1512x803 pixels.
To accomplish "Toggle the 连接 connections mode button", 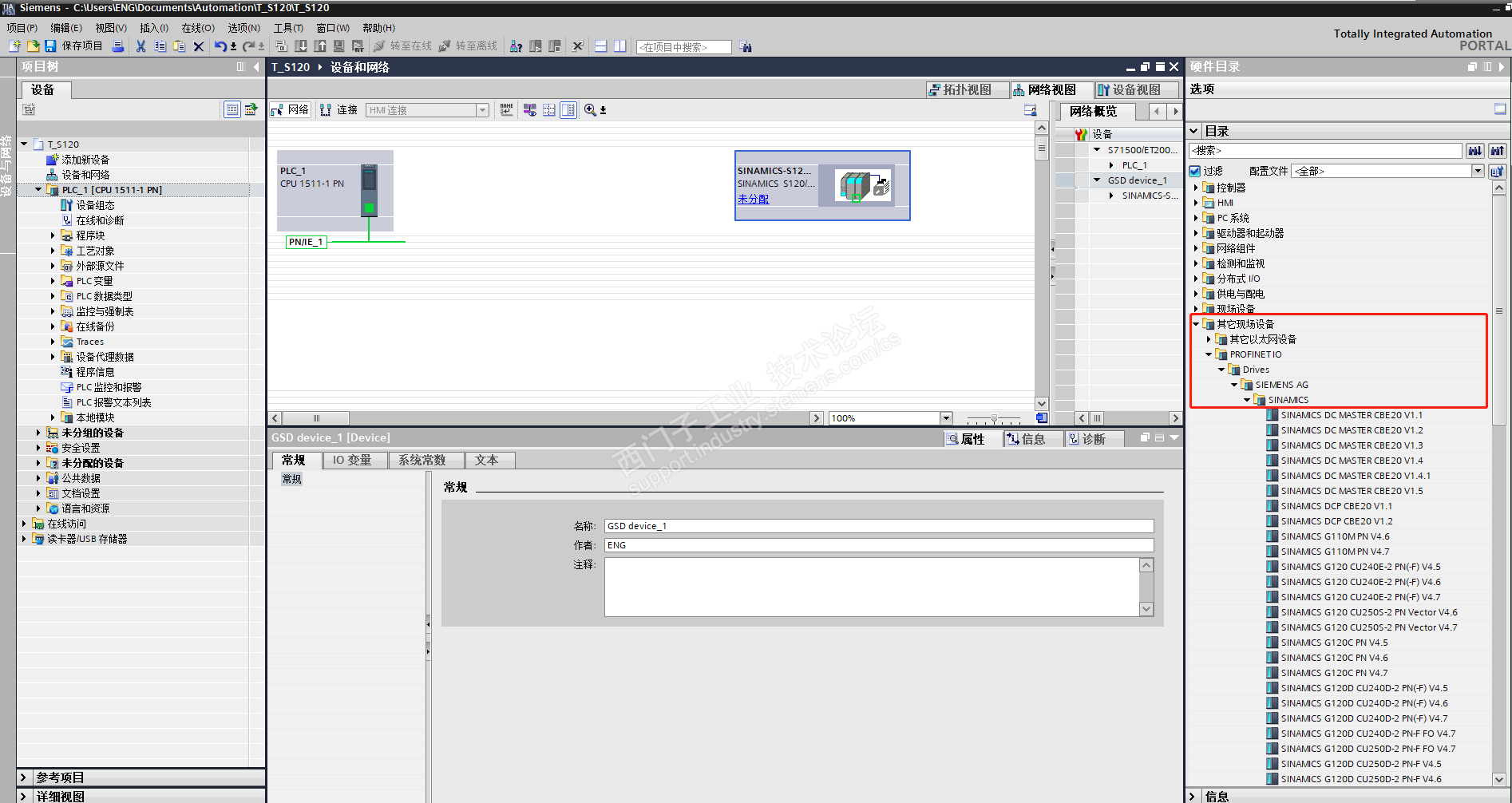I will (x=339, y=110).
